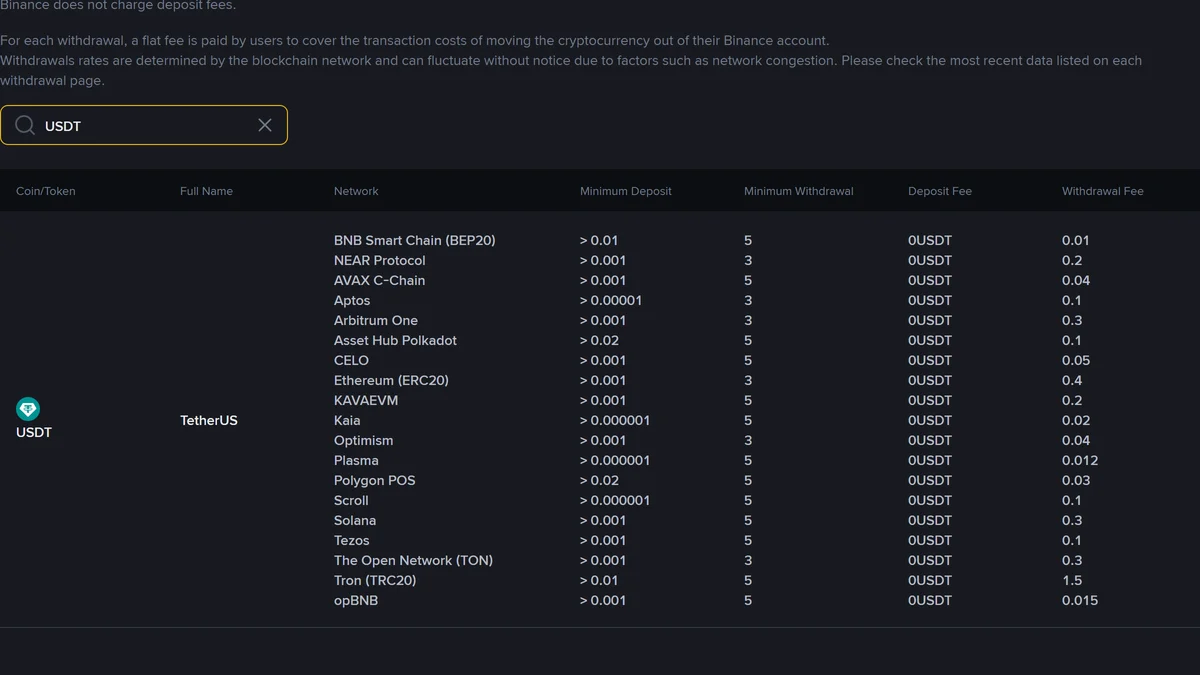Click the opBNB network entry
The width and height of the screenshot is (1200, 675).
[356, 600]
